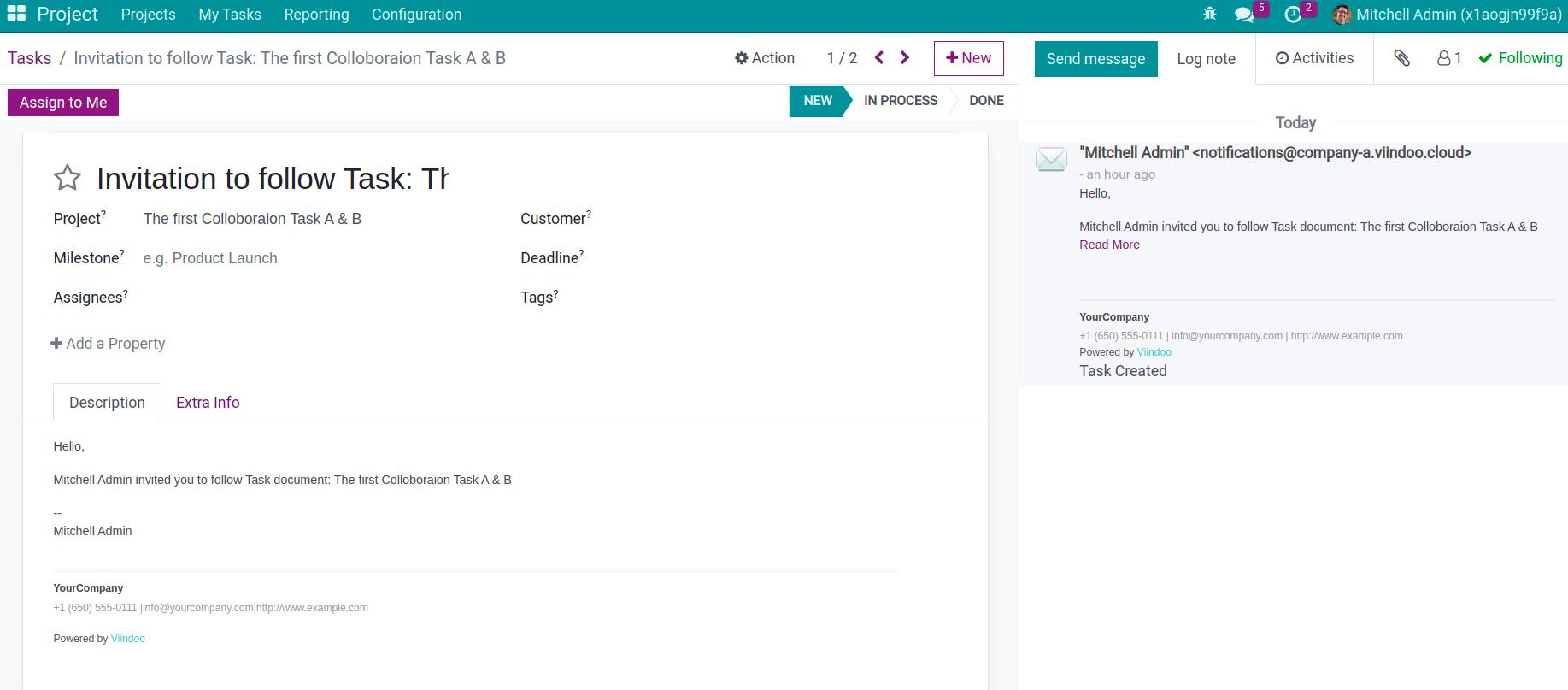Click Assign to Me button
Screen dimensions: 1568x690
(x=63, y=103)
